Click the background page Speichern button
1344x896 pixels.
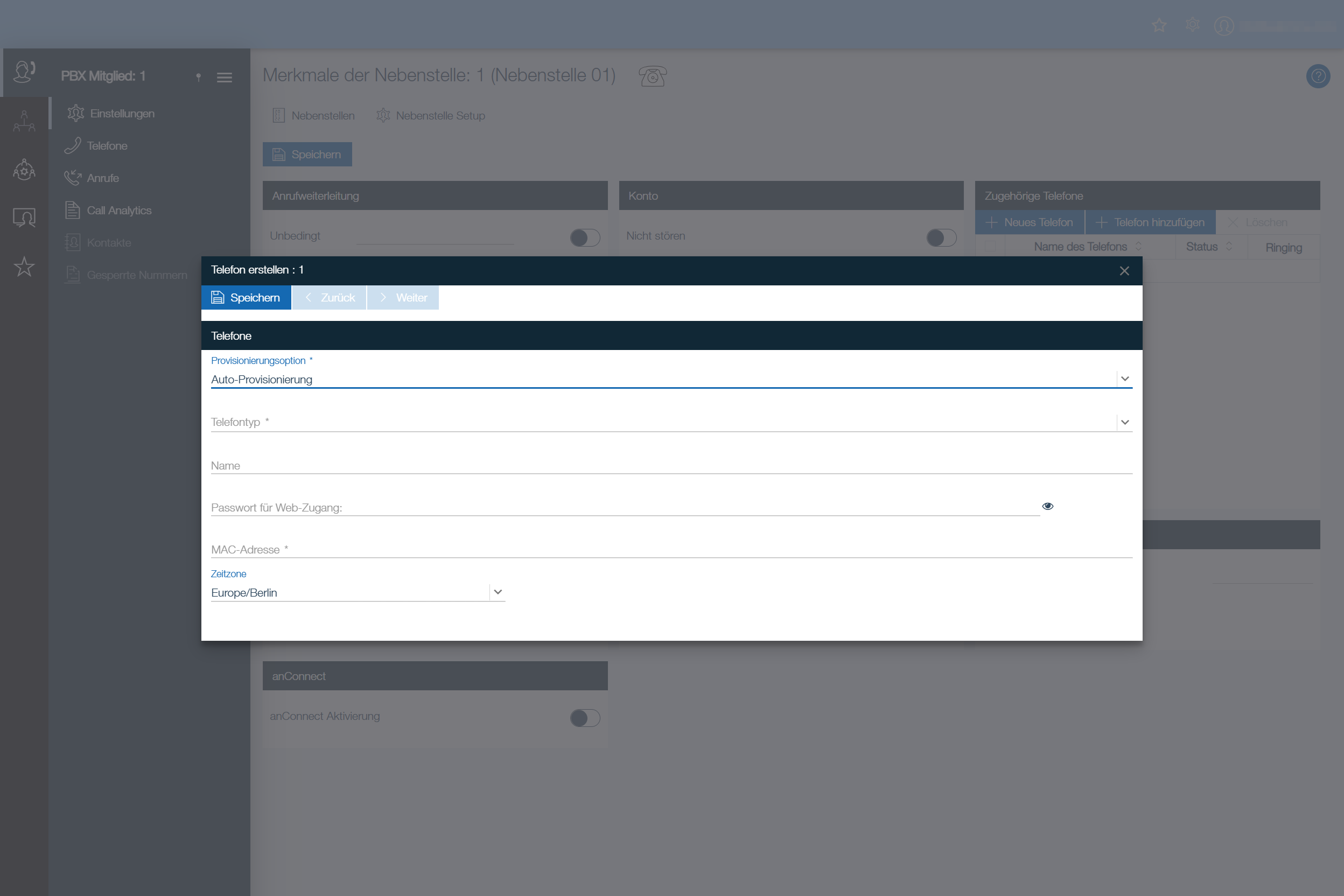307,155
